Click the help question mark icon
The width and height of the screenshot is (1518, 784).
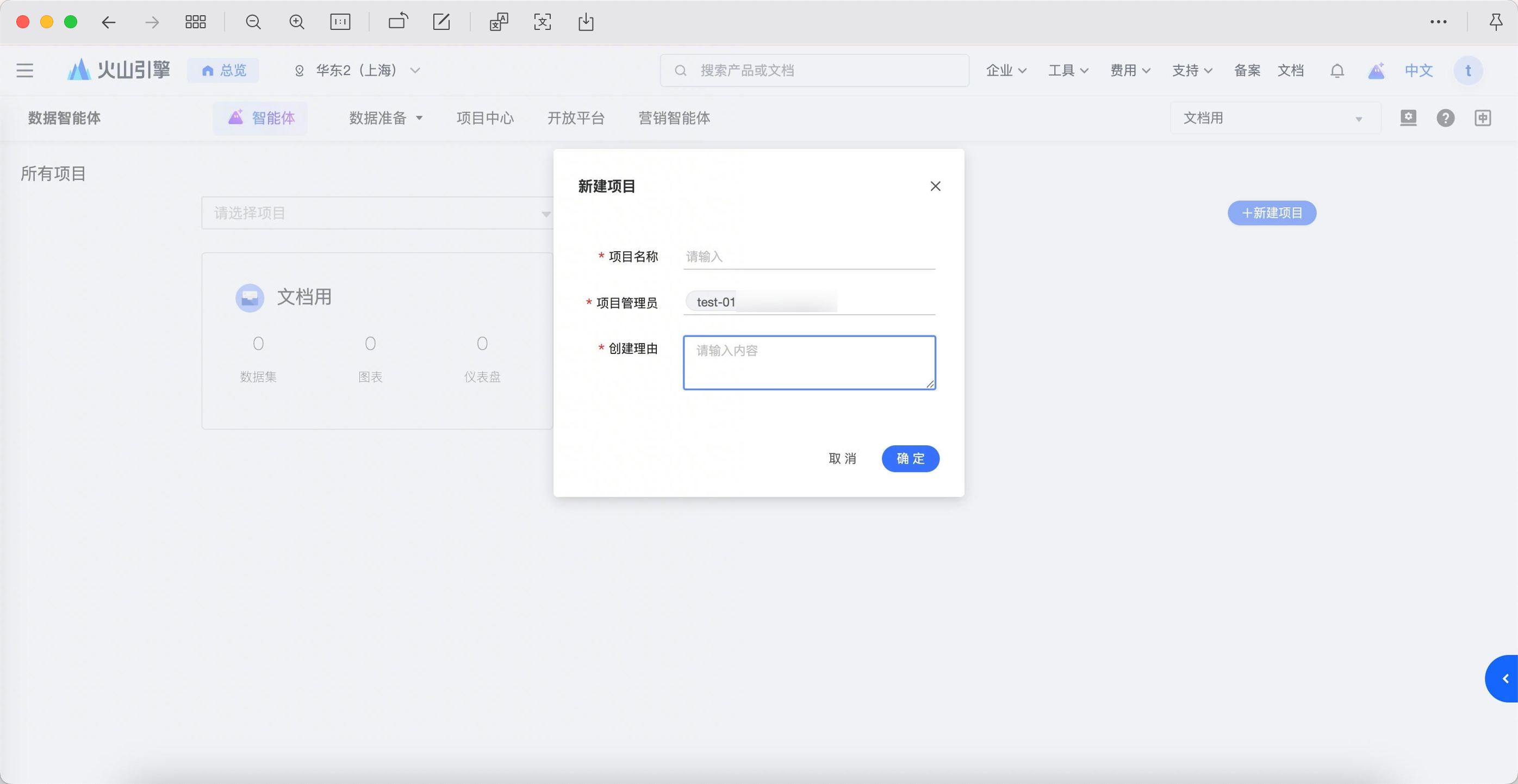pos(1446,119)
